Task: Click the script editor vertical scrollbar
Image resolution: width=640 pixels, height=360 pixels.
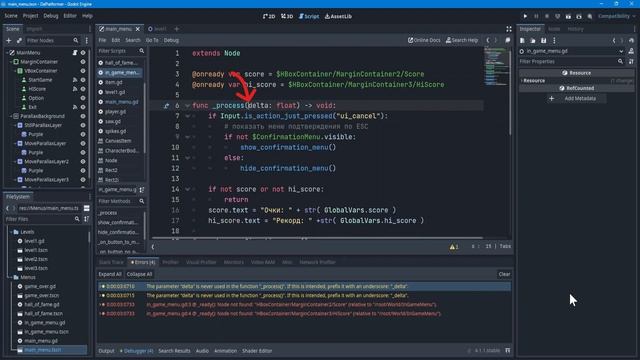Action: click(510, 92)
